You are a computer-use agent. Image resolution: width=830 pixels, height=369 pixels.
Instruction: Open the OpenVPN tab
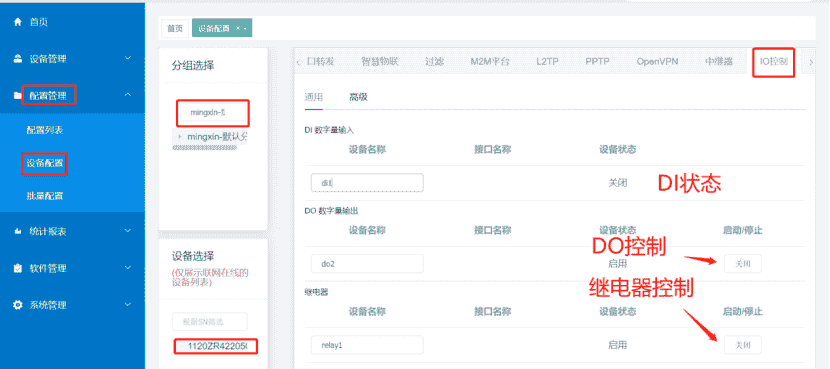(x=657, y=61)
